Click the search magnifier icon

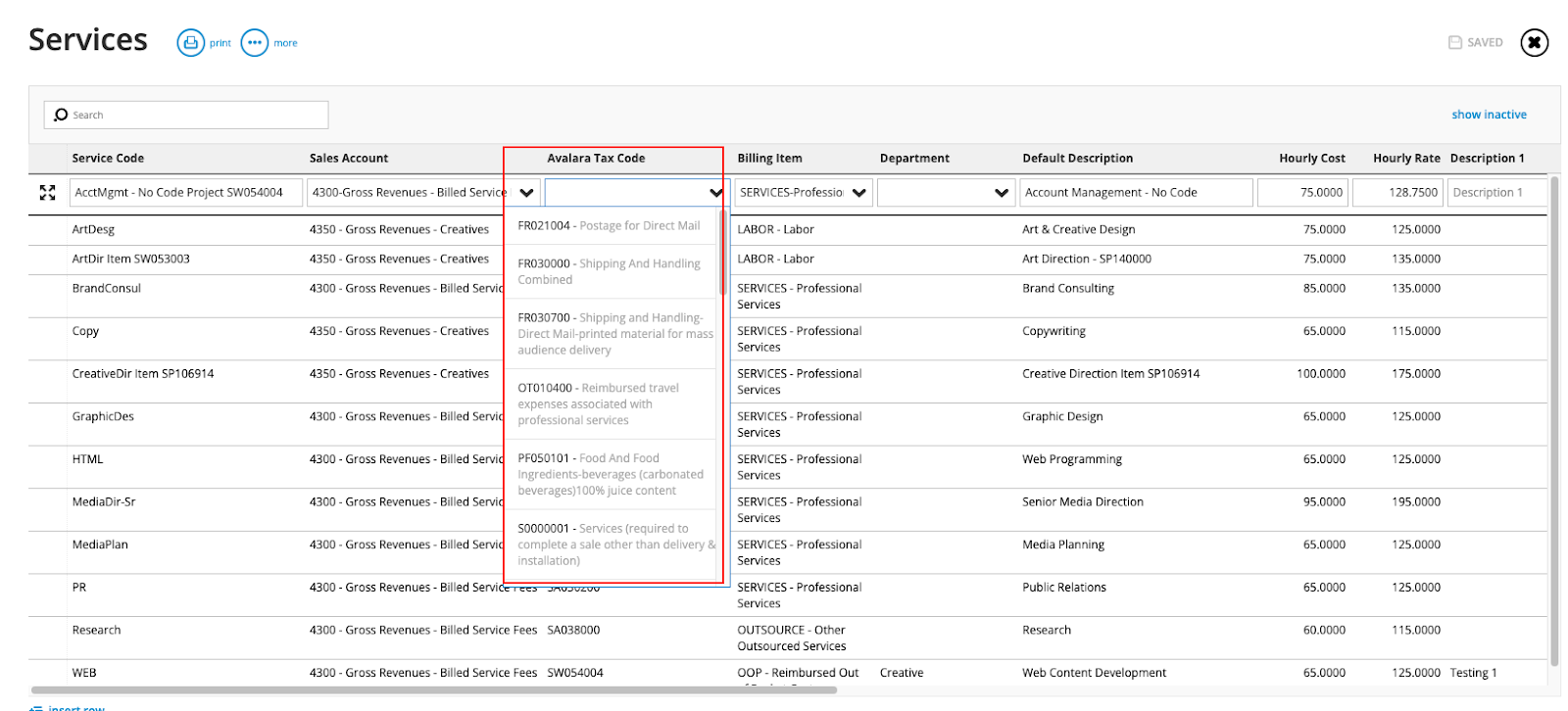[x=61, y=115]
